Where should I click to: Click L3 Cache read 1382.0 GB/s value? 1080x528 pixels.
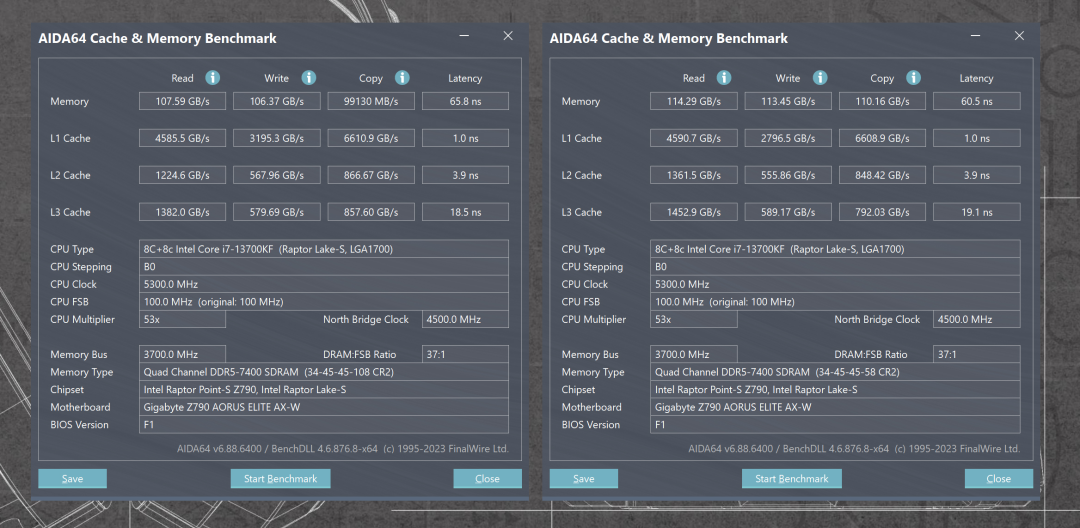[183, 212]
